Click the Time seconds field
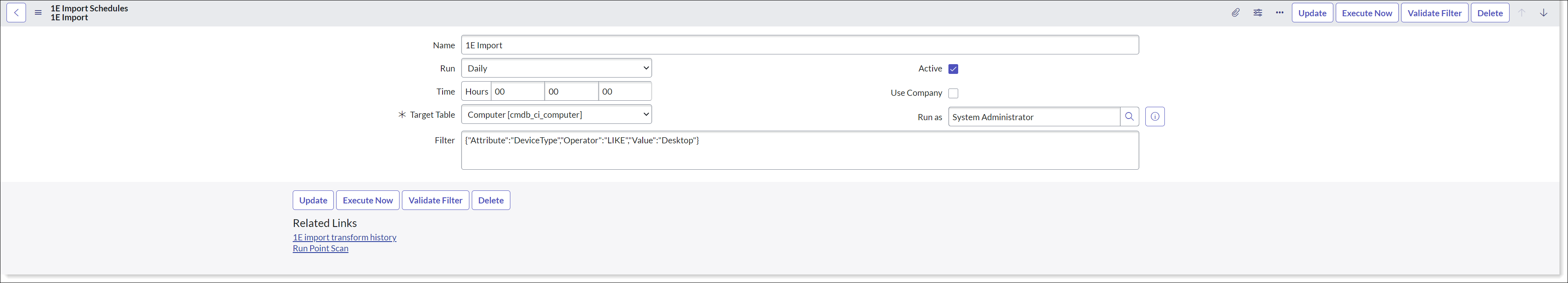Screen dimensions: 1568x283 624,91
